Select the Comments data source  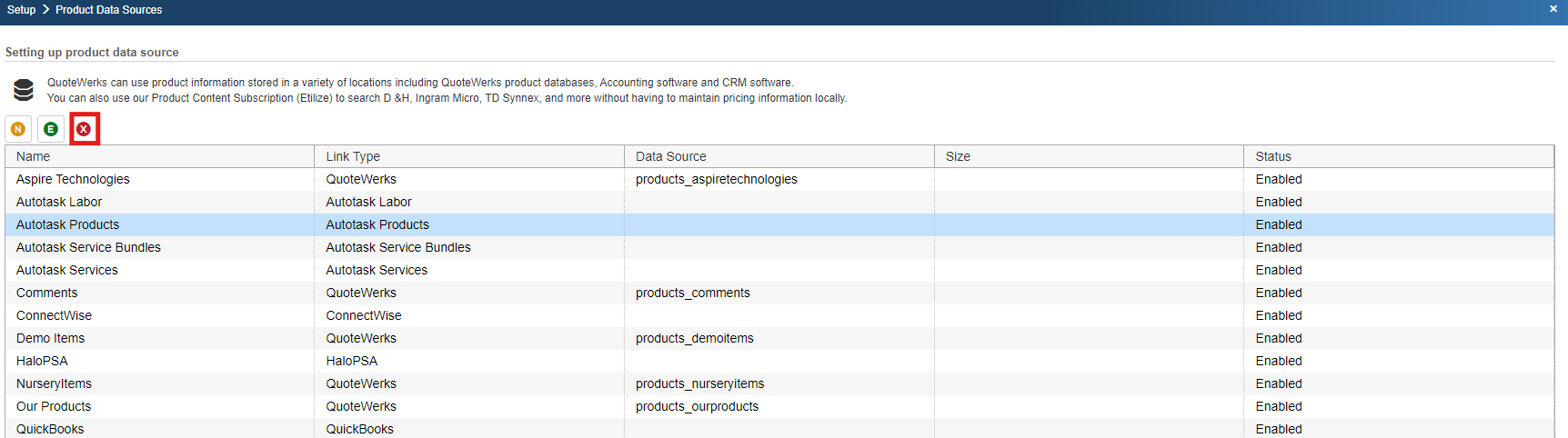click(47, 293)
